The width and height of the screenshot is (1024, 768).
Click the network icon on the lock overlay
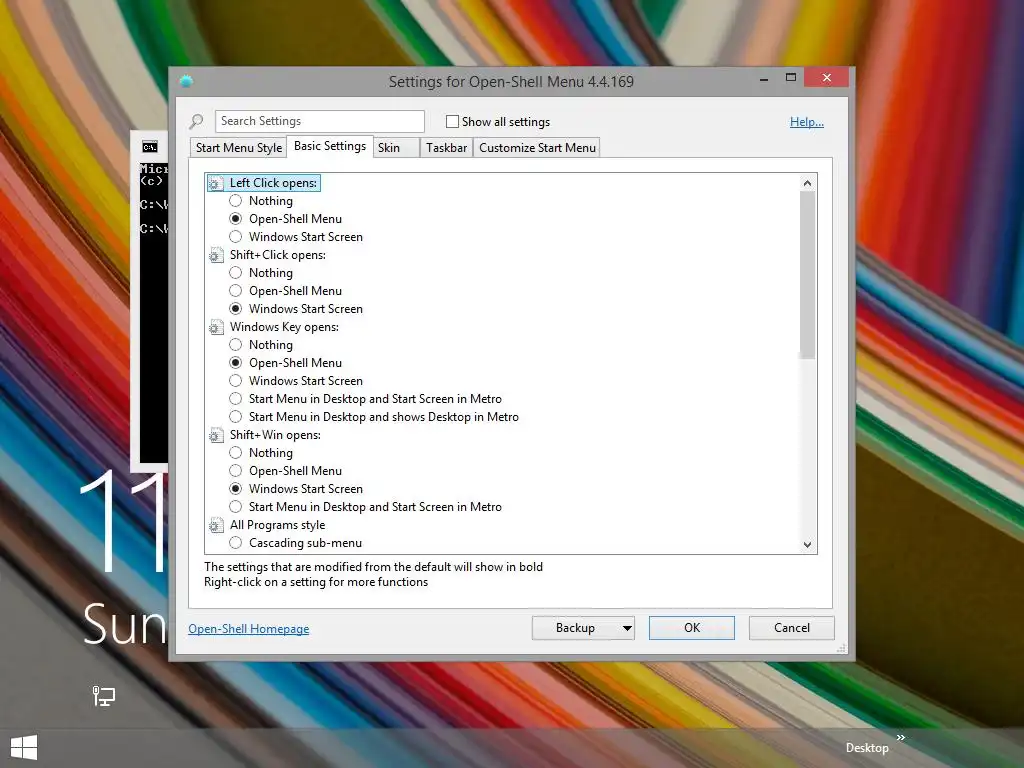(x=103, y=696)
